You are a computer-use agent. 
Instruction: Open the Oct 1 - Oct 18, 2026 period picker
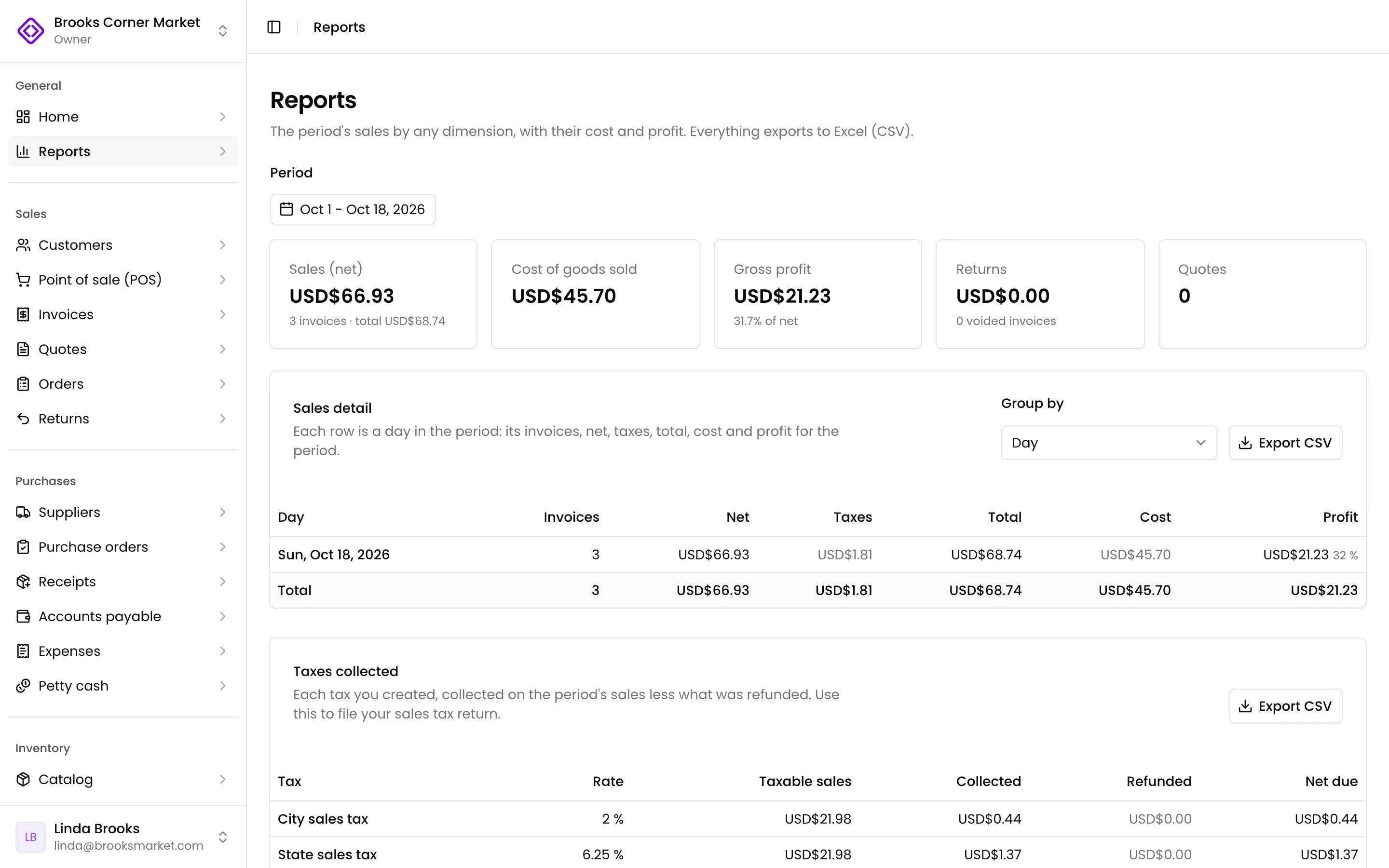click(353, 210)
